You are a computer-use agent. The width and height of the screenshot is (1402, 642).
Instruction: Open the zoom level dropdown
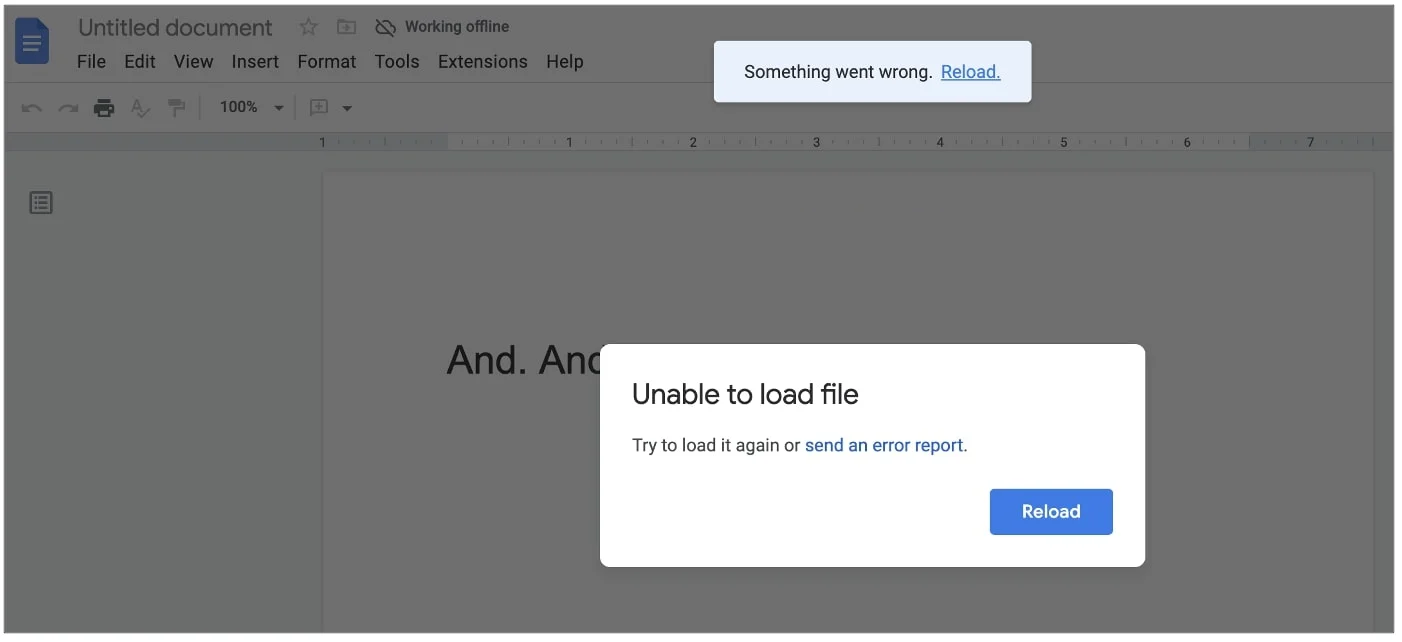tap(278, 107)
